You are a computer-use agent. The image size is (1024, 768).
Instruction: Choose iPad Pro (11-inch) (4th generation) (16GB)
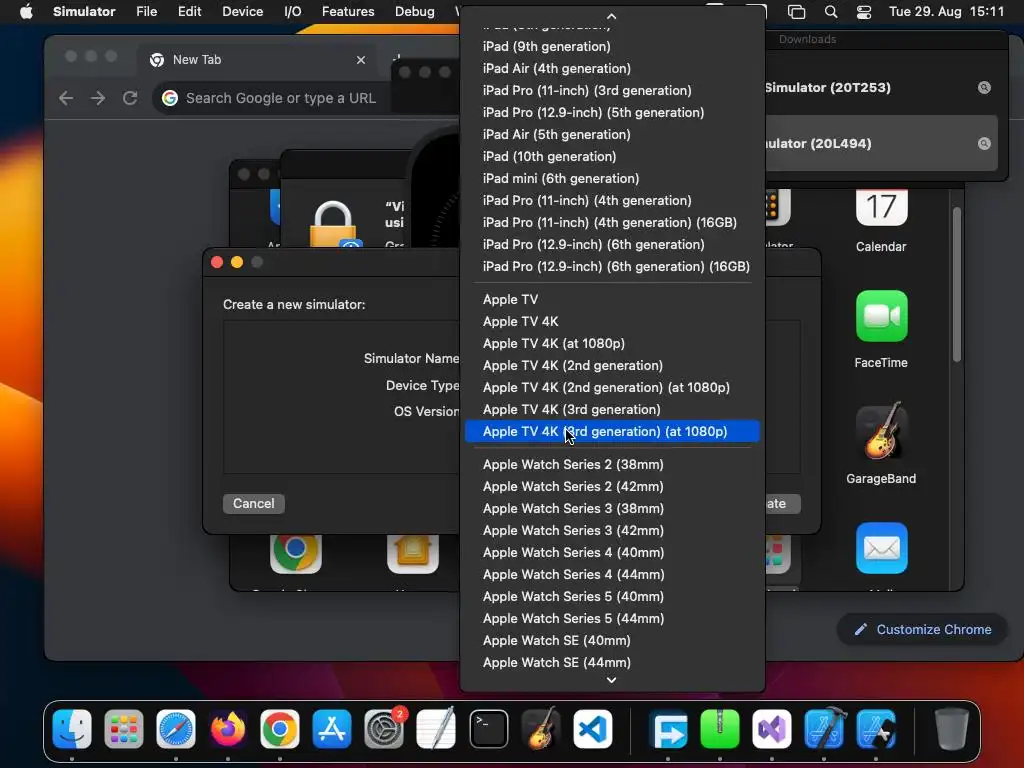coord(613,222)
